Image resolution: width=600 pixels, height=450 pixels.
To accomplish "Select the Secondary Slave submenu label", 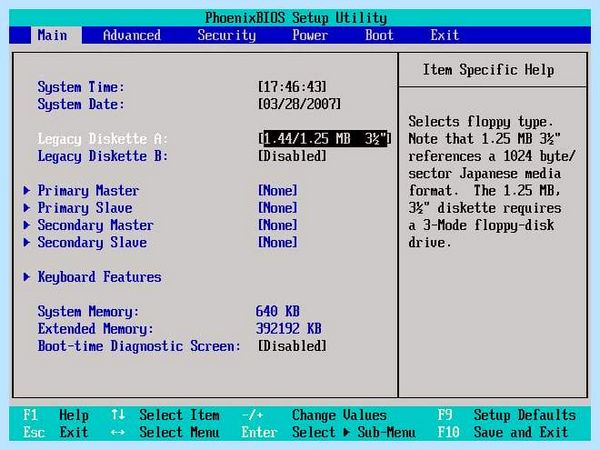I will (x=92, y=242).
